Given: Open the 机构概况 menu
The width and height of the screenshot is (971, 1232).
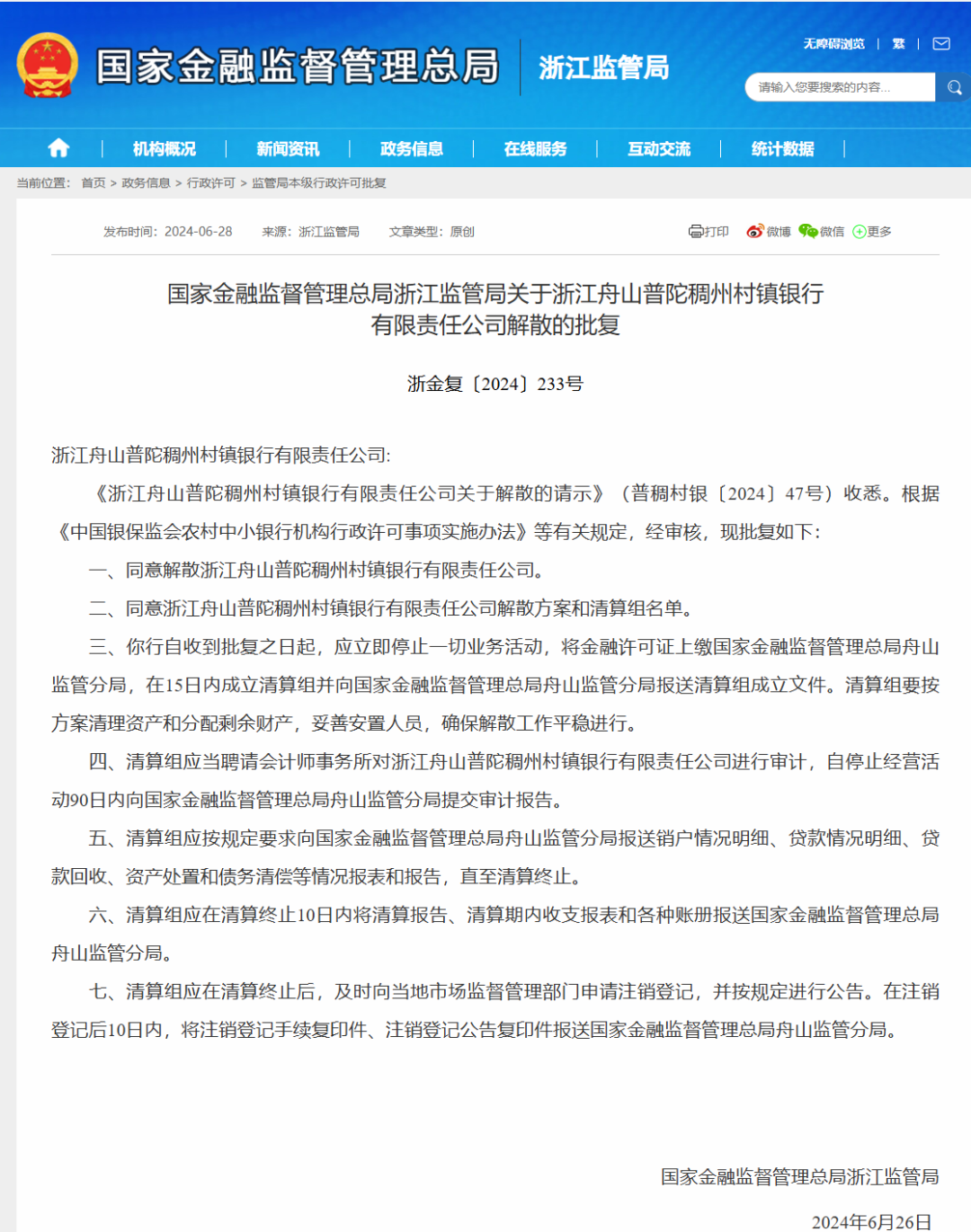Looking at the screenshot, I should [165, 148].
